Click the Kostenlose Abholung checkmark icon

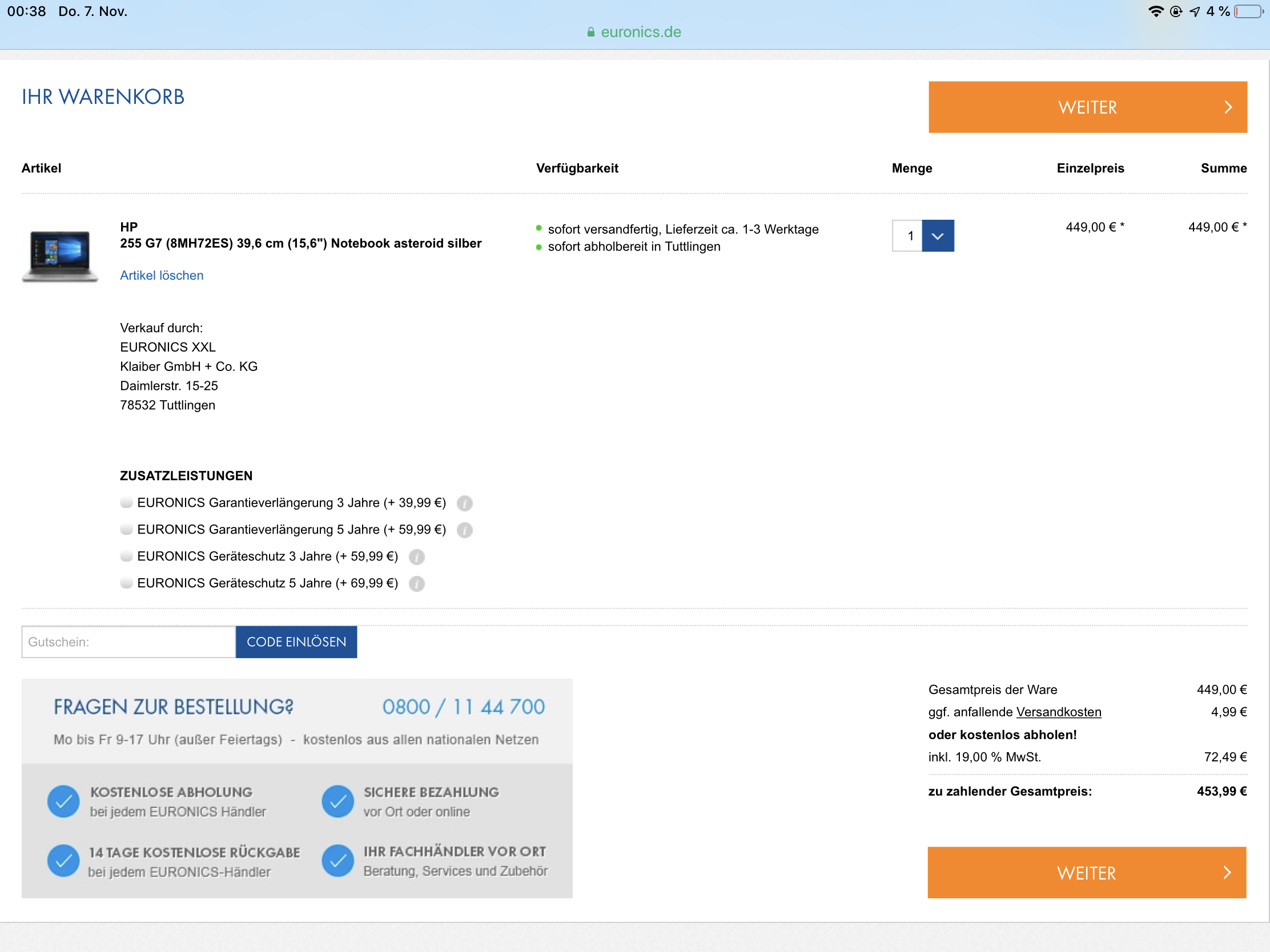pyautogui.click(x=63, y=801)
